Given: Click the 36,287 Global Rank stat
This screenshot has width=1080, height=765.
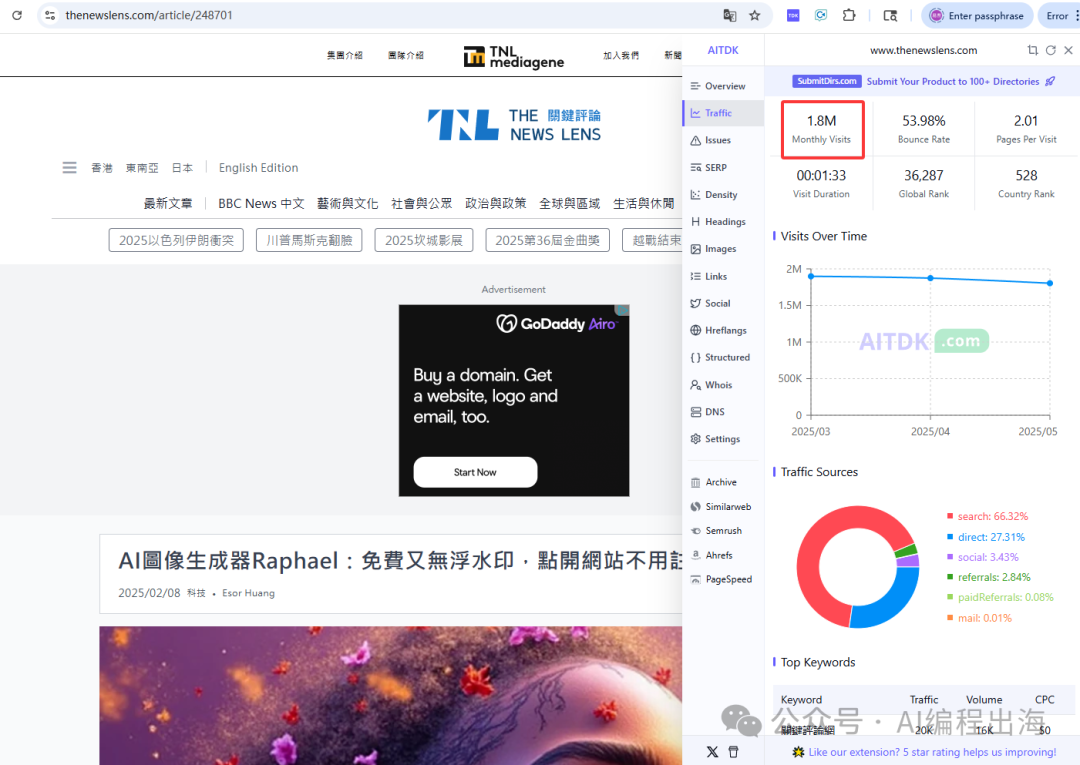Looking at the screenshot, I should [924, 183].
